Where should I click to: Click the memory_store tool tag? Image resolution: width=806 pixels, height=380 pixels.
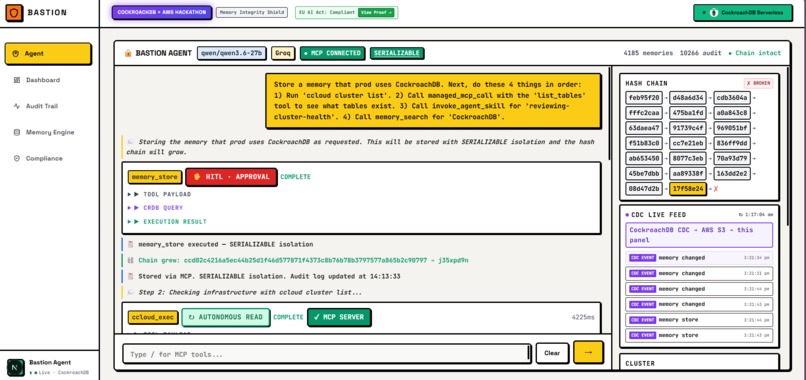click(155, 177)
